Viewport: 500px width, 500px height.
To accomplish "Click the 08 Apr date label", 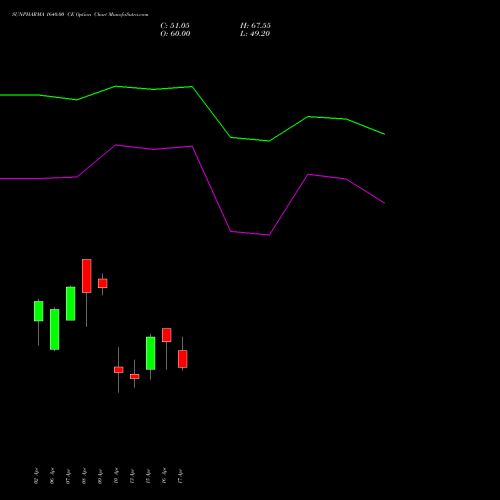I will tap(84, 476).
